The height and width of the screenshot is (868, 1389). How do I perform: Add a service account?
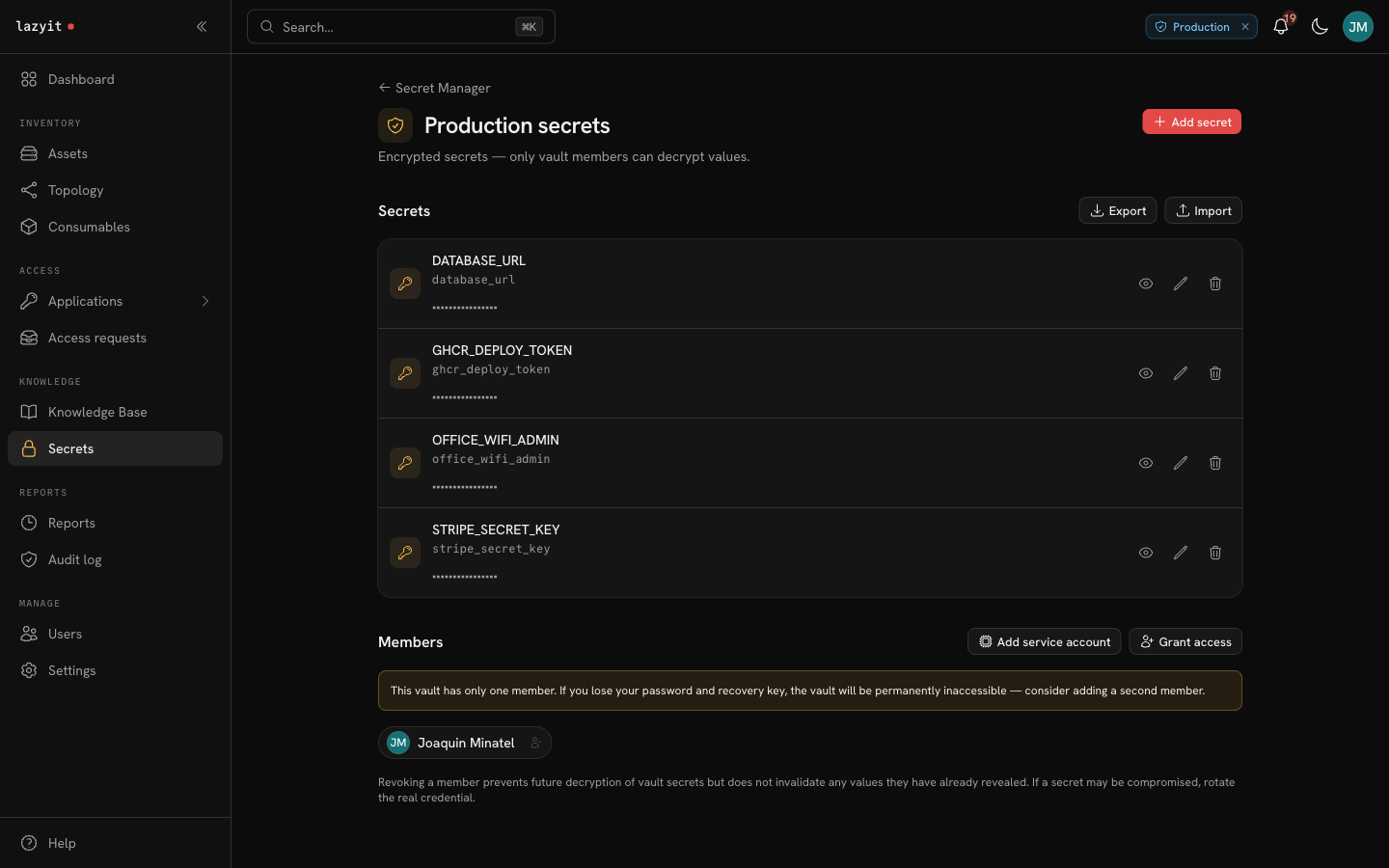[1044, 641]
